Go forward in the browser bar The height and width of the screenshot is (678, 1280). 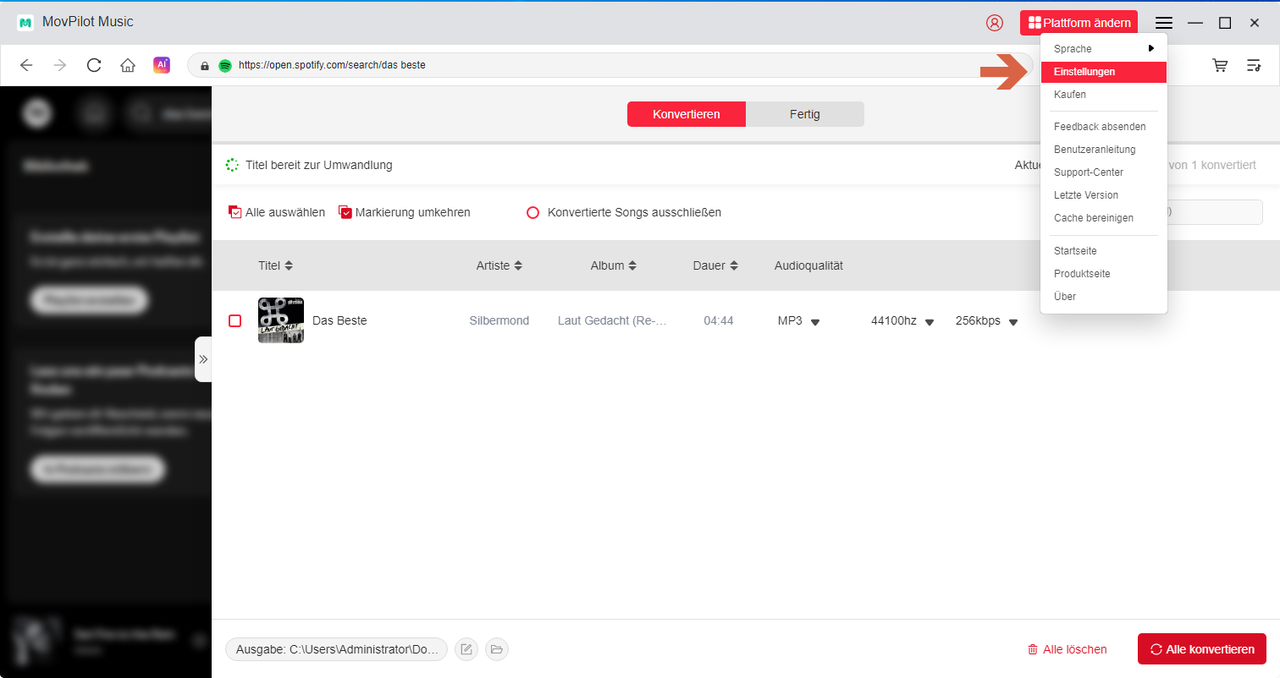coord(60,65)
